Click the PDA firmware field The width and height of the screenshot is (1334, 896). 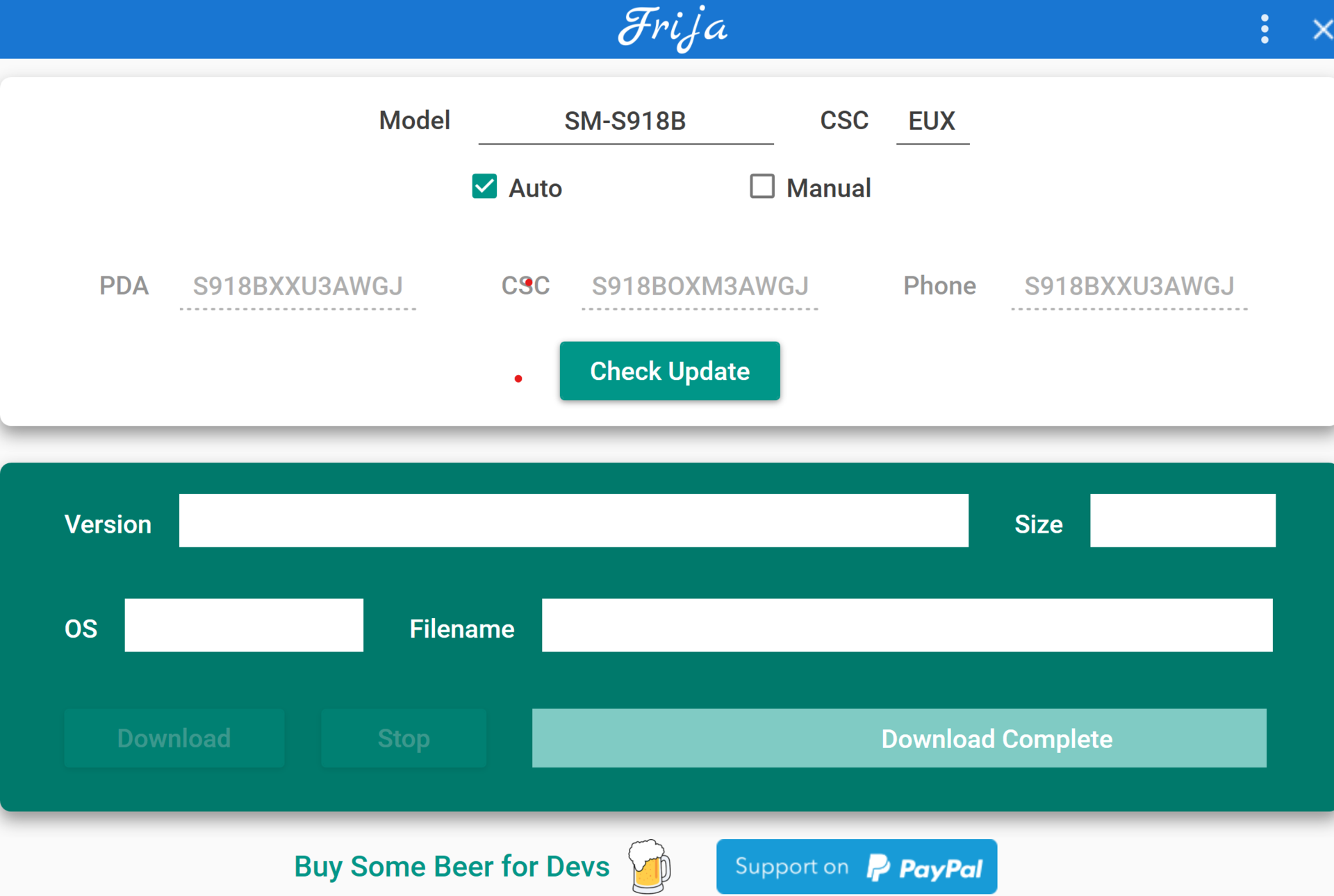[x=297, y=286]
